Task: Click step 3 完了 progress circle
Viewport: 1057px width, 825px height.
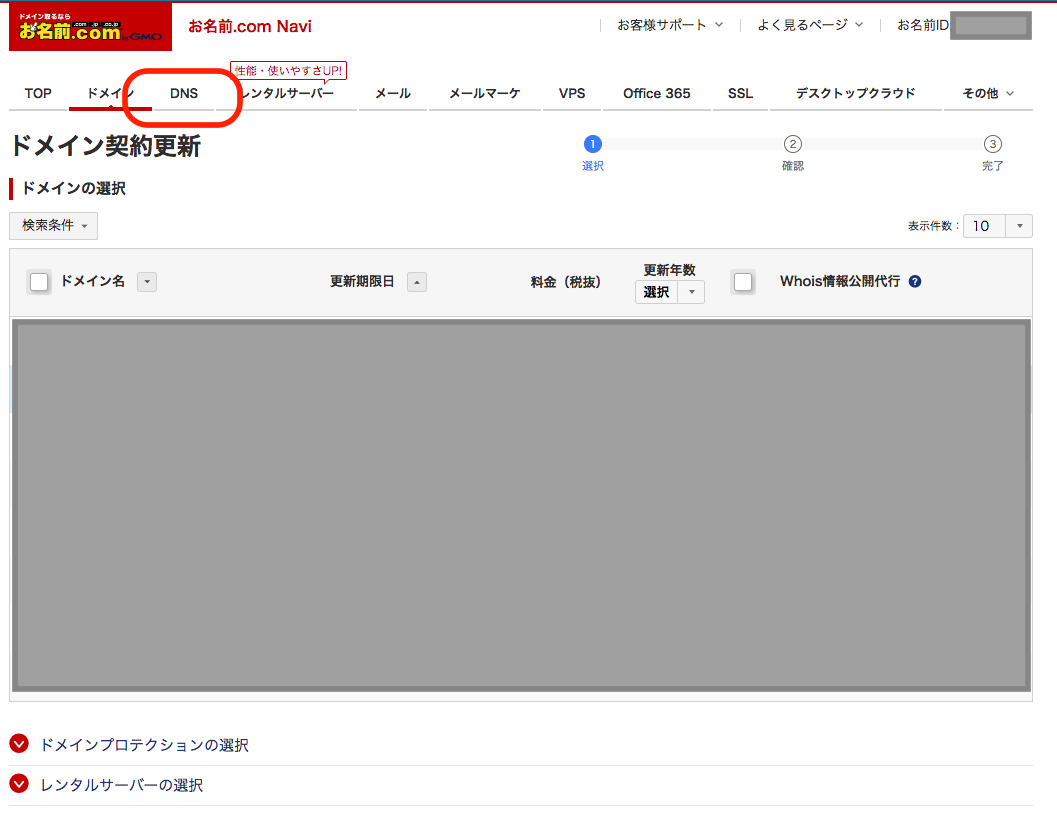Action: pyautogui.click(x=992, y=144)
